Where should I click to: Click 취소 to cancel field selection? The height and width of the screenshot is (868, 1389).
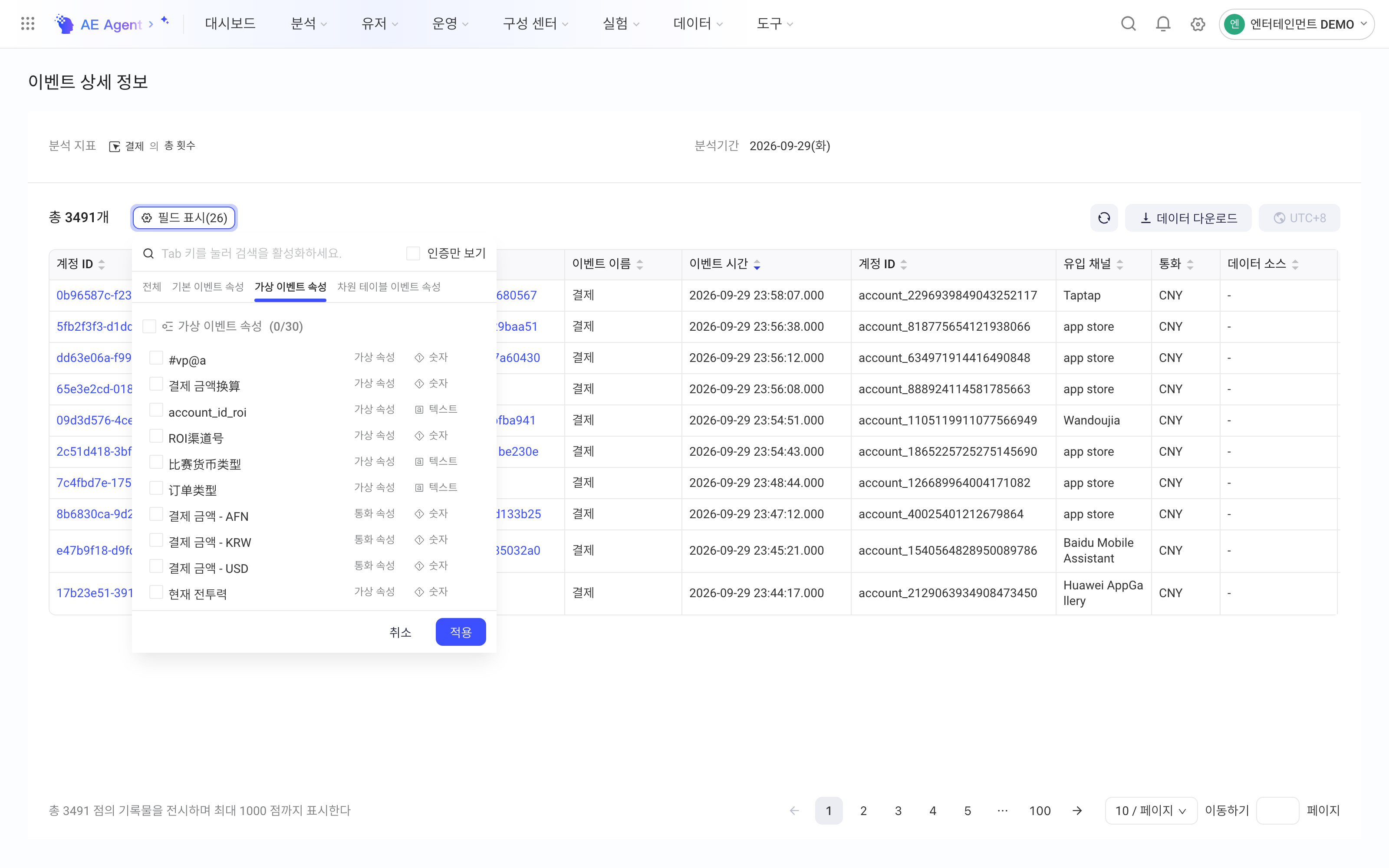tap(400, 632)
